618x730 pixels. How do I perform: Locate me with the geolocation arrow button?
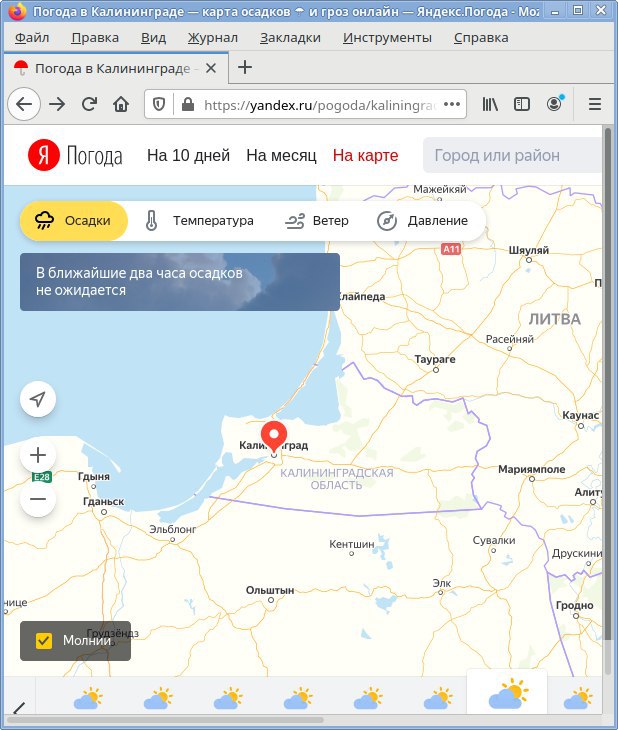click(38, 399)
